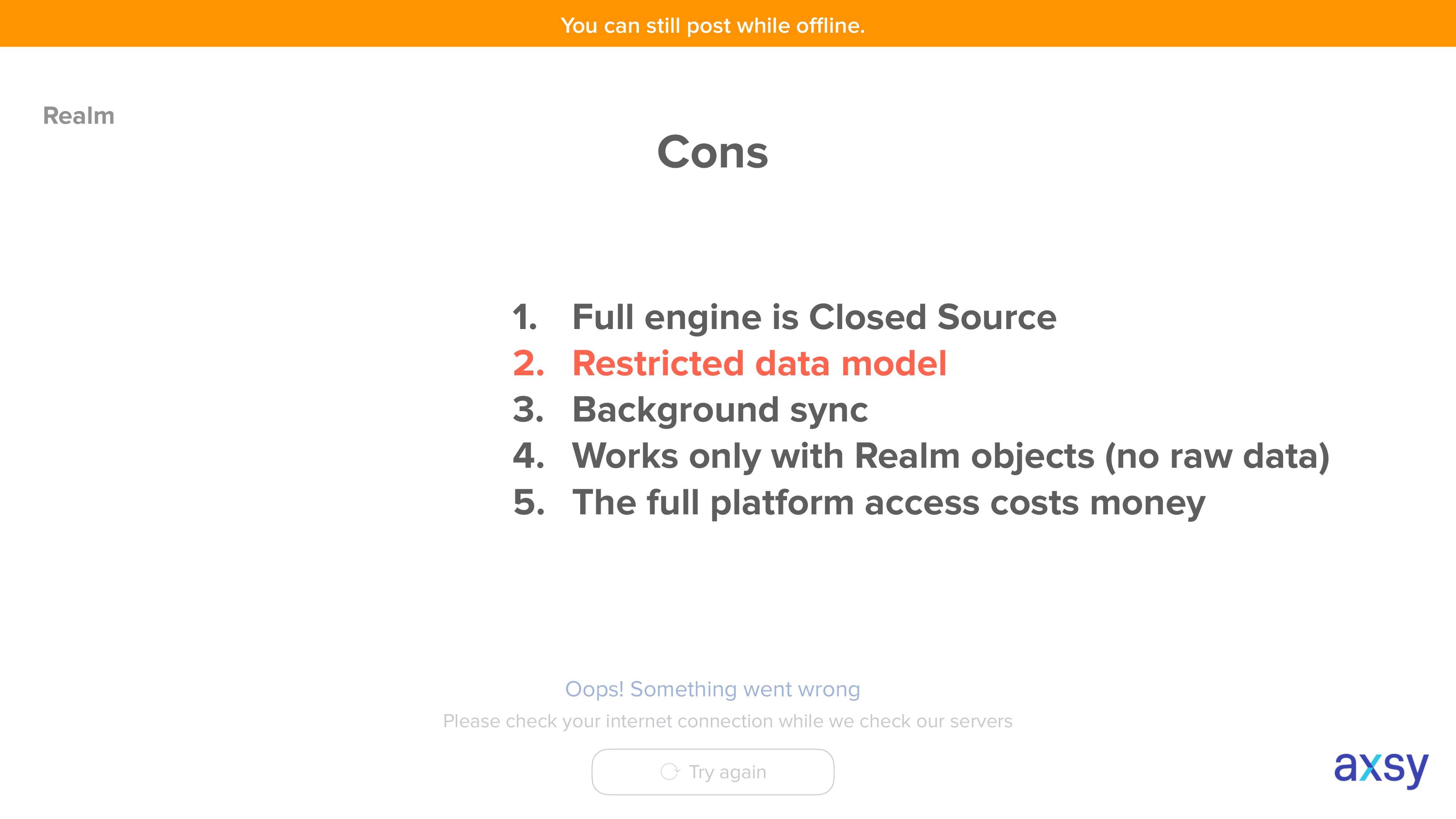Click the 'Background sync' list item
This screenshot has width=1456, height=819.
(720, 410)
